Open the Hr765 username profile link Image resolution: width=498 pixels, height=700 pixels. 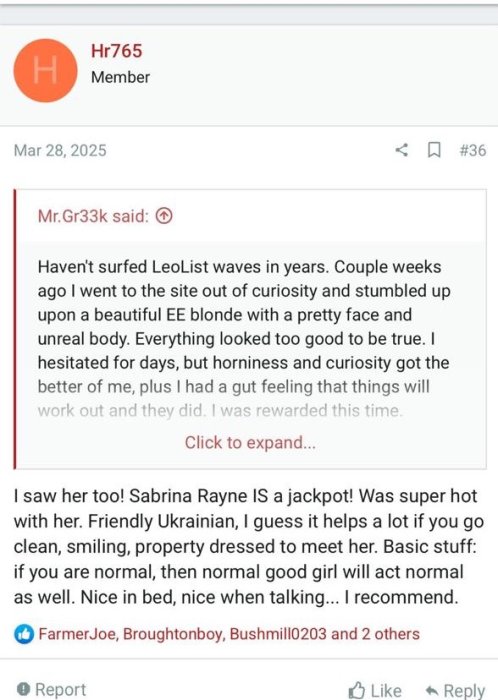click(116, 51)
